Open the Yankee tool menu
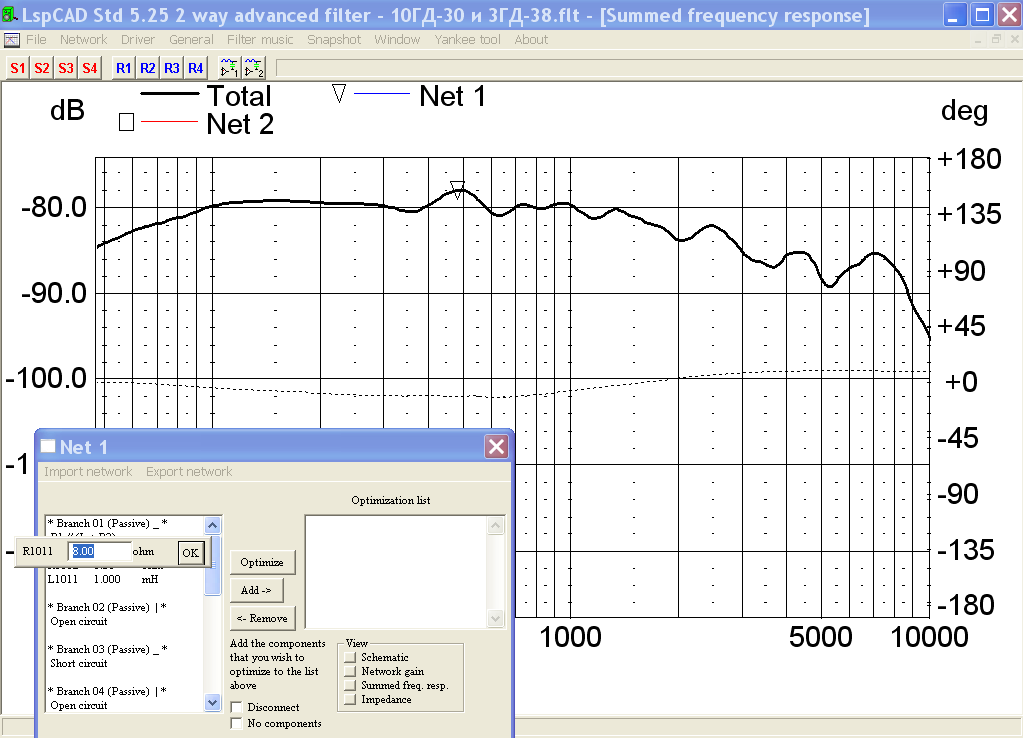This screenshot has height=738, width=1023. [467, 40]
